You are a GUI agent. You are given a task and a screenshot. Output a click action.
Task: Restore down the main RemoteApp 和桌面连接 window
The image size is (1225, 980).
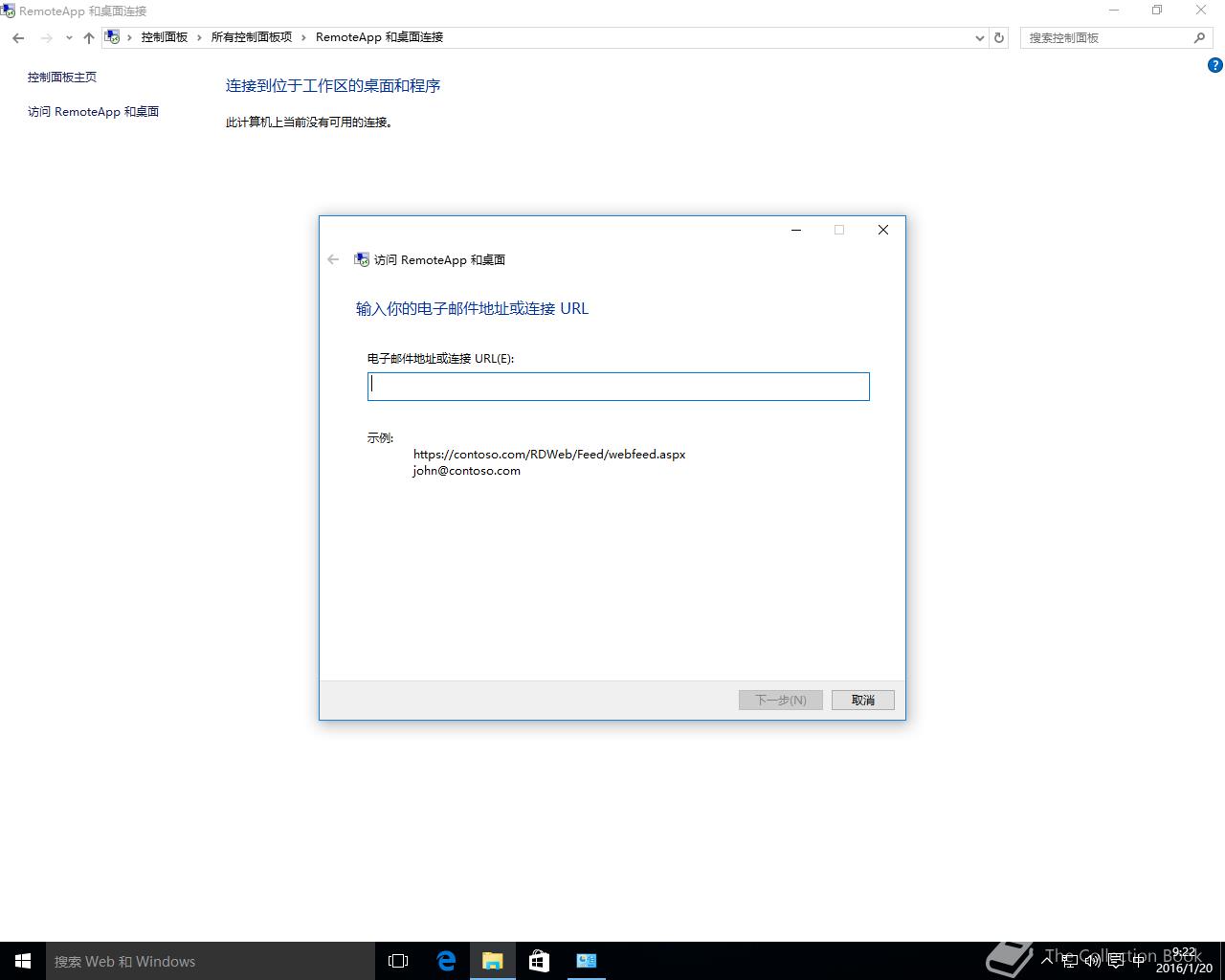click(x=1157, y=11)
